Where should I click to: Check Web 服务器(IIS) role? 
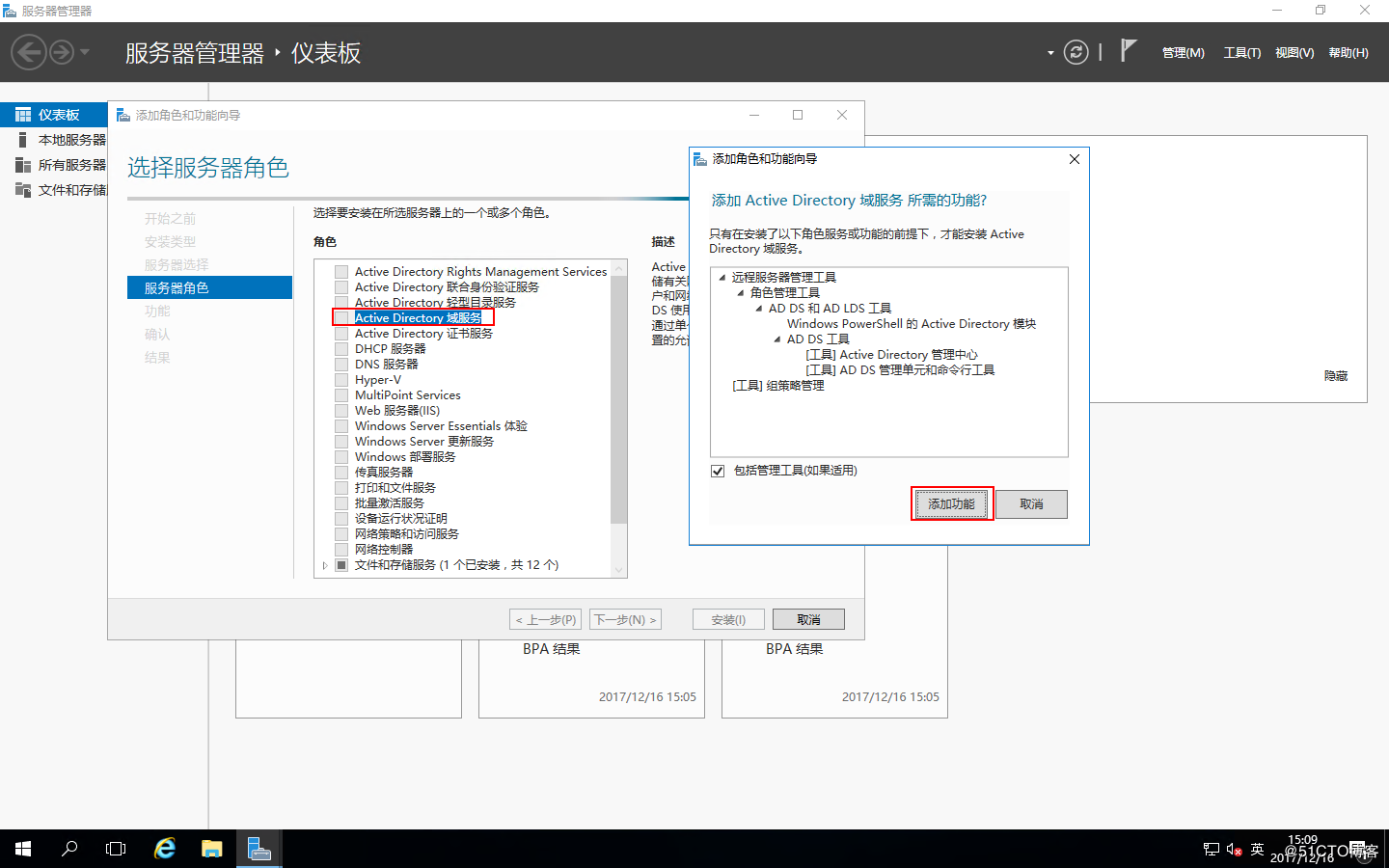point(341,411)
